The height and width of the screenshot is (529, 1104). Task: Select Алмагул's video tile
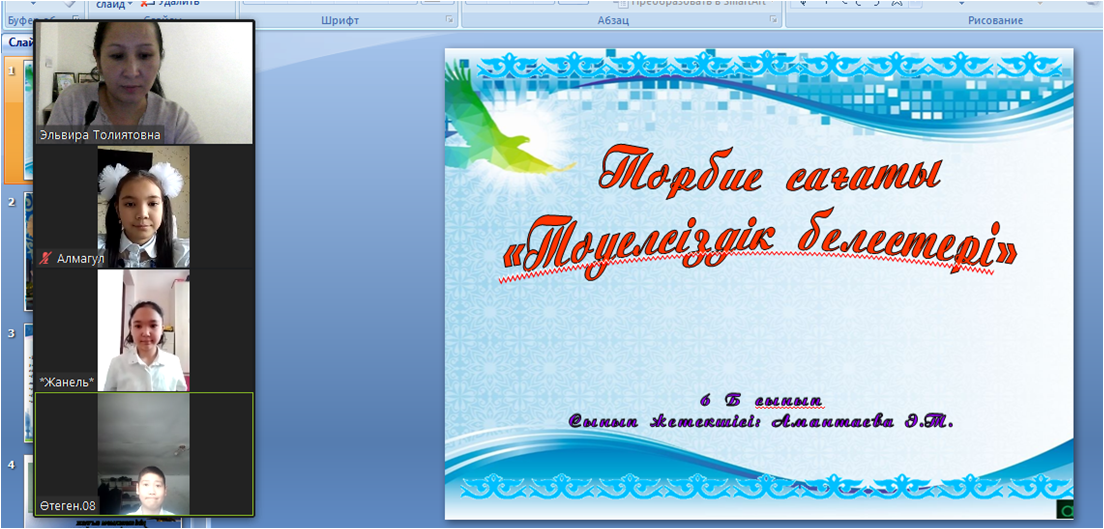pyautogui.click(x=143, y=207)
